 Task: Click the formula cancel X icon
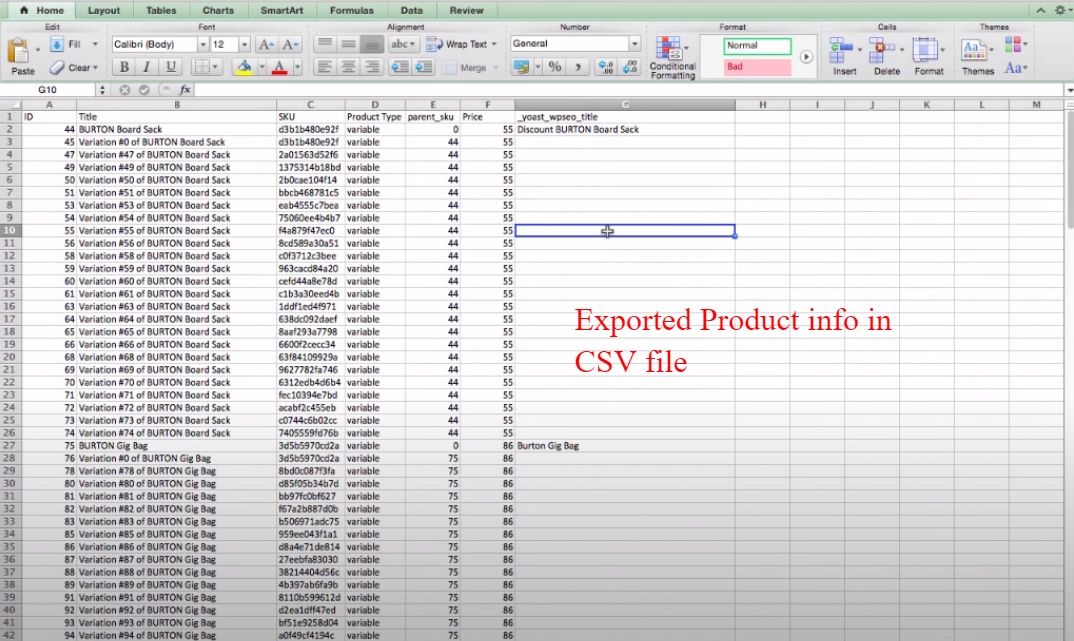(125, 90)
